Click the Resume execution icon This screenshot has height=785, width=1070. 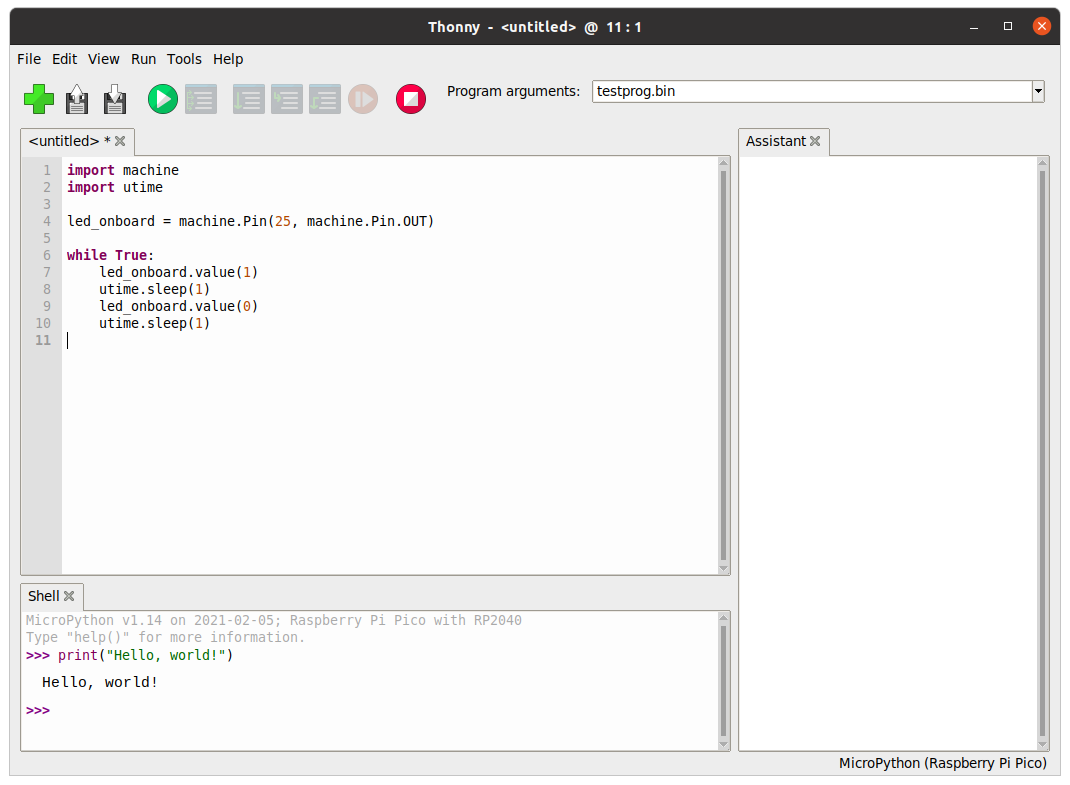click(363, 99)
